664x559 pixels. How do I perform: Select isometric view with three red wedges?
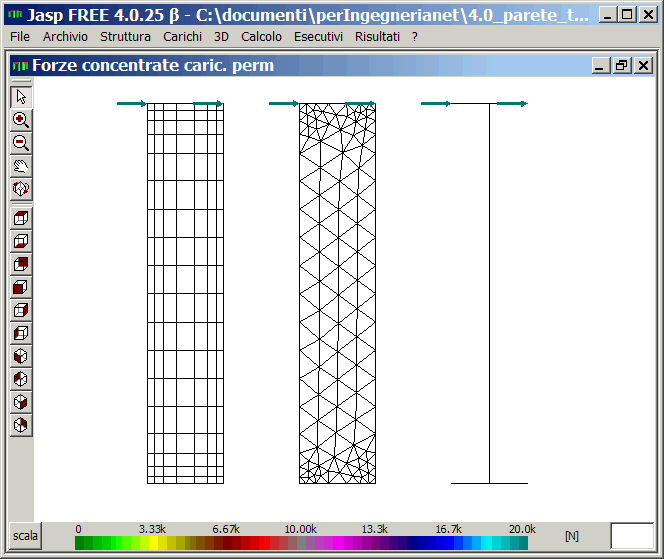21,379
